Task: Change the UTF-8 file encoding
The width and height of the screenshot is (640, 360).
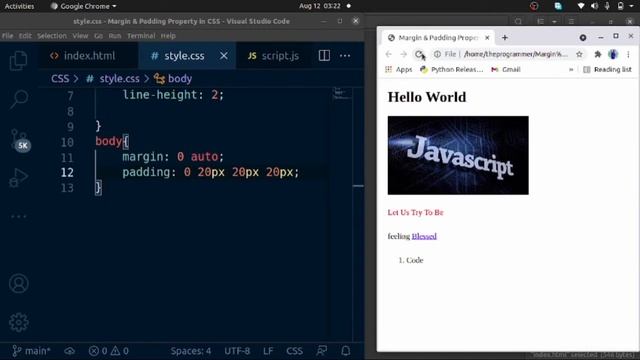Action: click(x=237, y=351)
